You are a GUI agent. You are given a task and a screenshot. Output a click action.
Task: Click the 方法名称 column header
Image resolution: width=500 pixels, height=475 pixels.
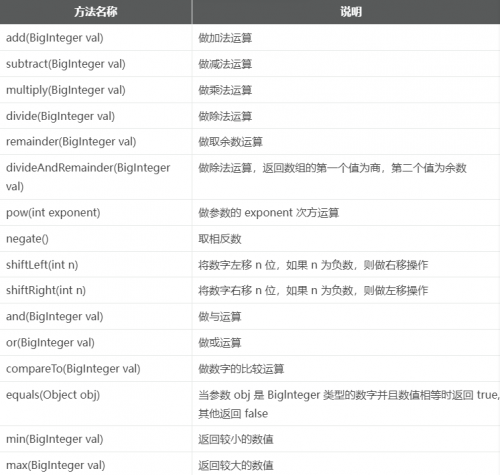[x=96, y=12]
